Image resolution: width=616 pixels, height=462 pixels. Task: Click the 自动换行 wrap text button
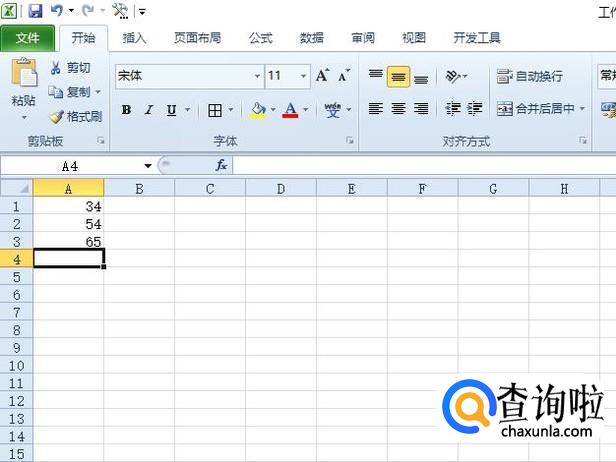tap(530, 76)
